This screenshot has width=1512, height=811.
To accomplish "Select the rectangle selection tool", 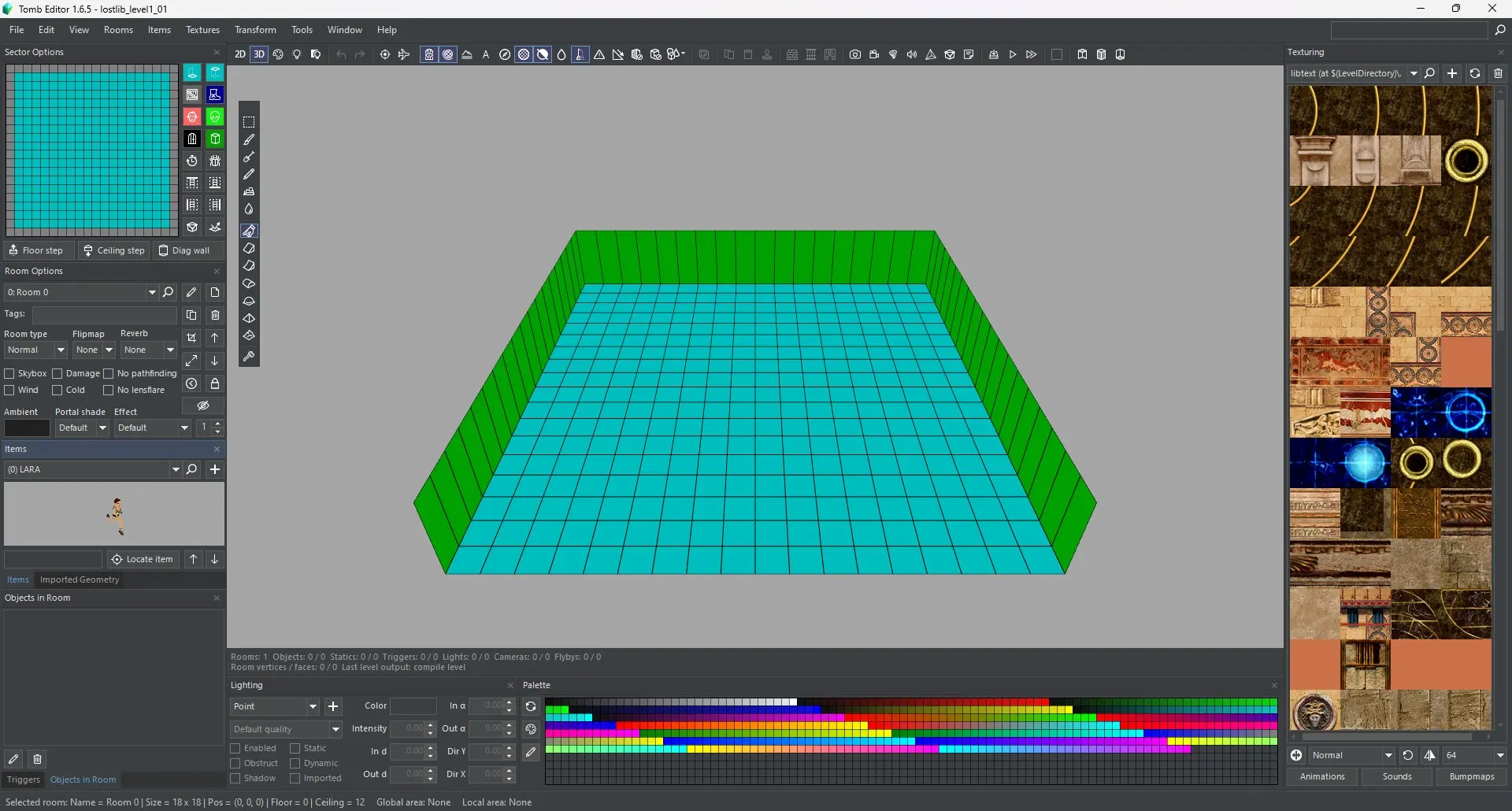I will pos(249,122).
